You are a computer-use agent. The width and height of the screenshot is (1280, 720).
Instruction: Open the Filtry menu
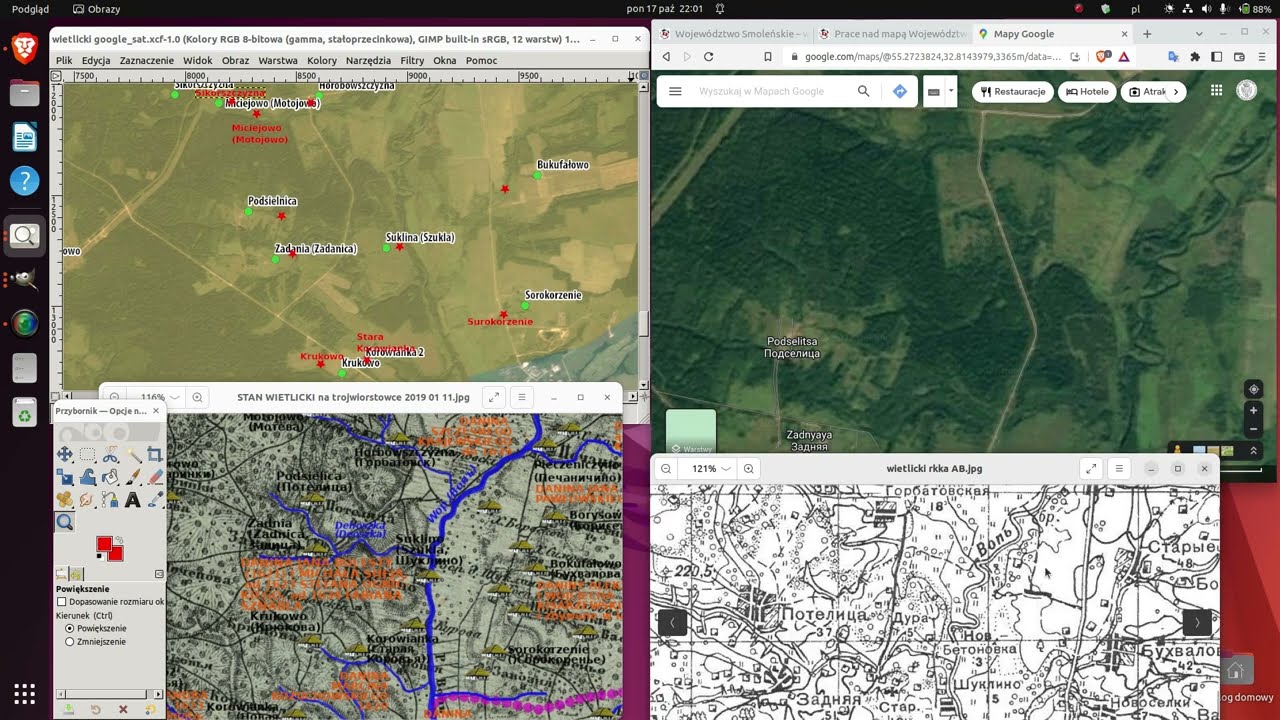coord(412,60)
